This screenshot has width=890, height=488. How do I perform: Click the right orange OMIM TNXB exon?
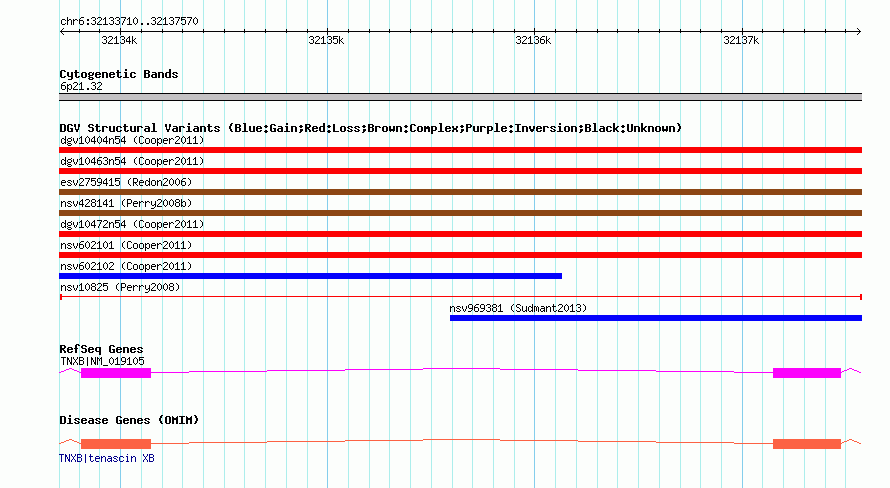coord(807,444)
